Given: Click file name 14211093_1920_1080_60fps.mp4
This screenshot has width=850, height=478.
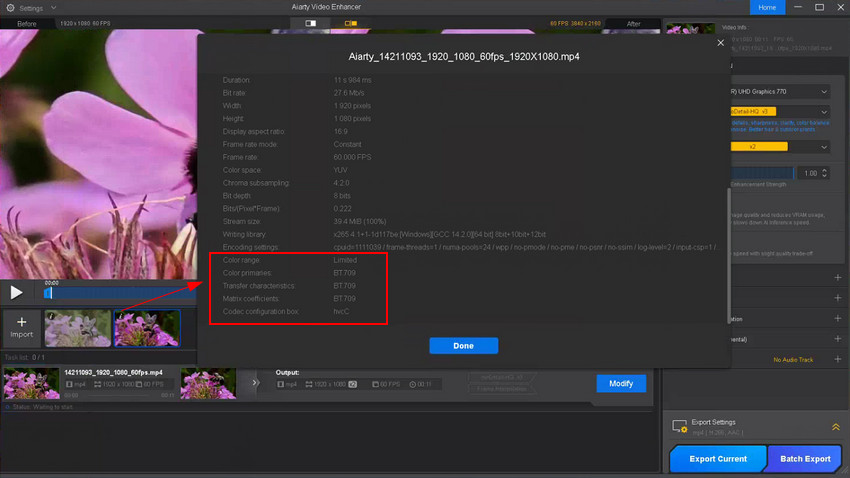Looking at the screenshot, I should pyautogui.click(x=113, y=372).
